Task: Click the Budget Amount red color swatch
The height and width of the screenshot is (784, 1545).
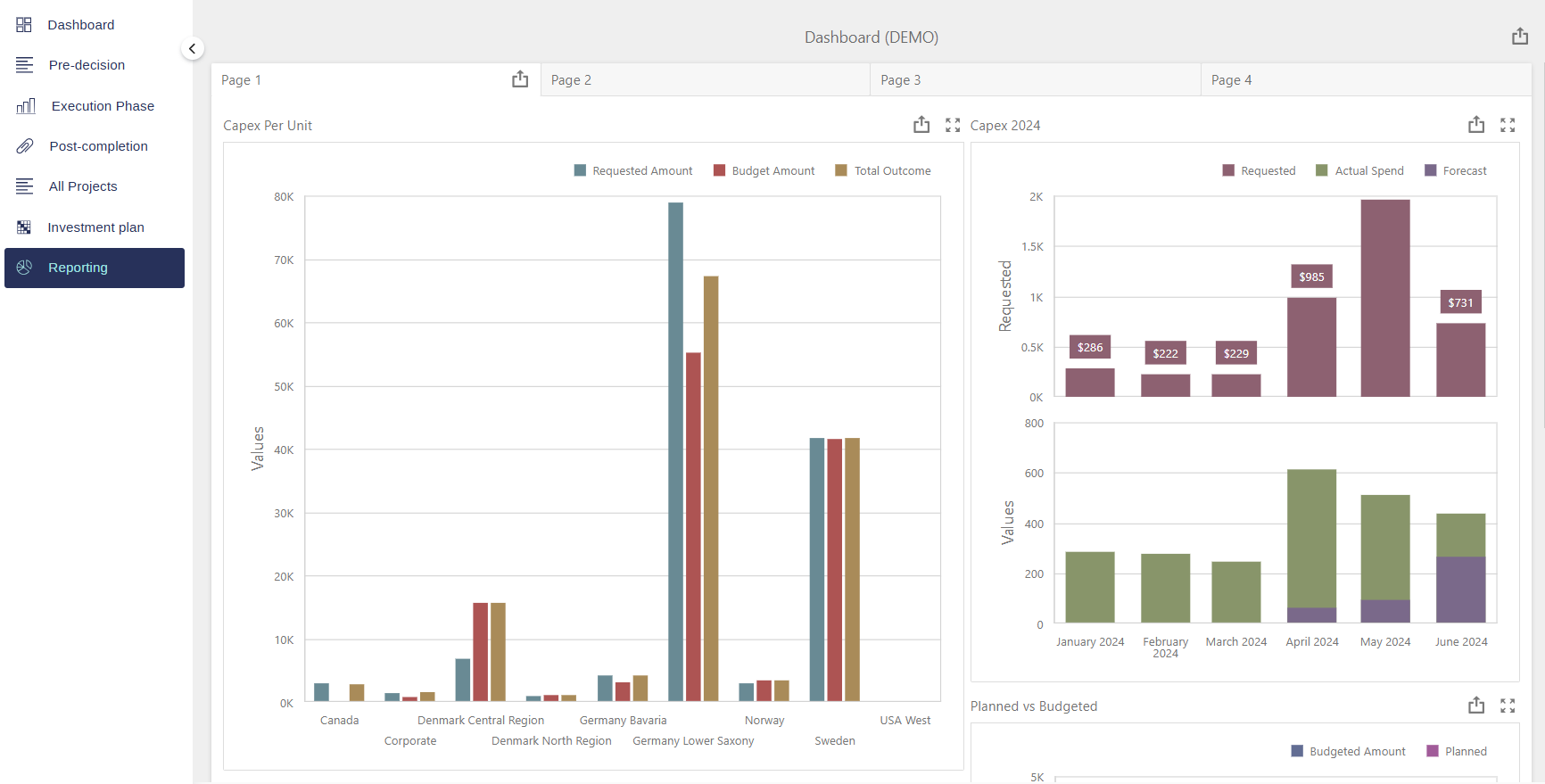Action: tap(719, 170)
